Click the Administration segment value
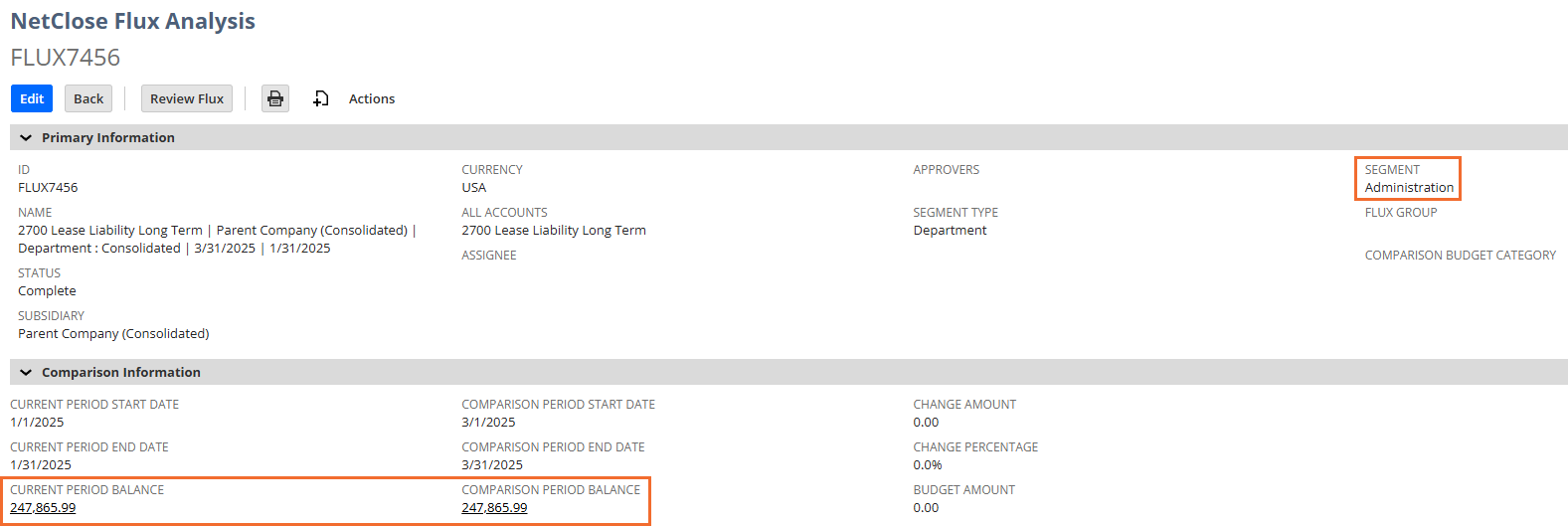 tap(1409, 188)
